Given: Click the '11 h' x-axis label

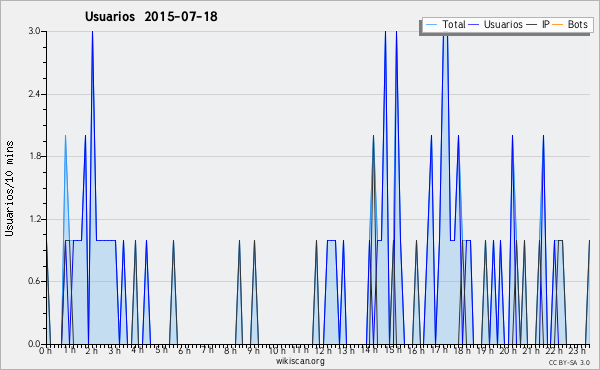Looking at the screenshot, I should (x=300, y=350).
